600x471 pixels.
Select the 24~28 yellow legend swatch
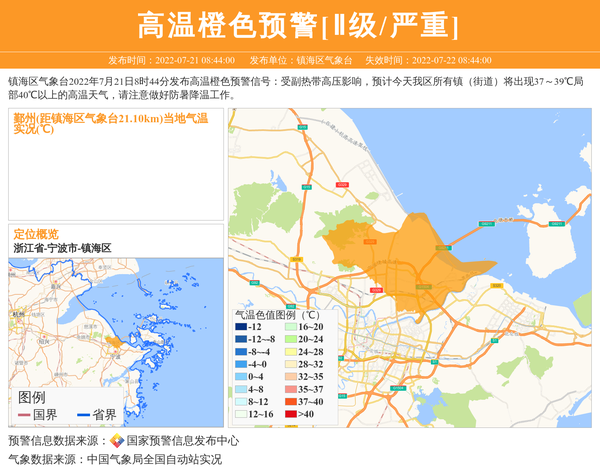tap(291, 352)
